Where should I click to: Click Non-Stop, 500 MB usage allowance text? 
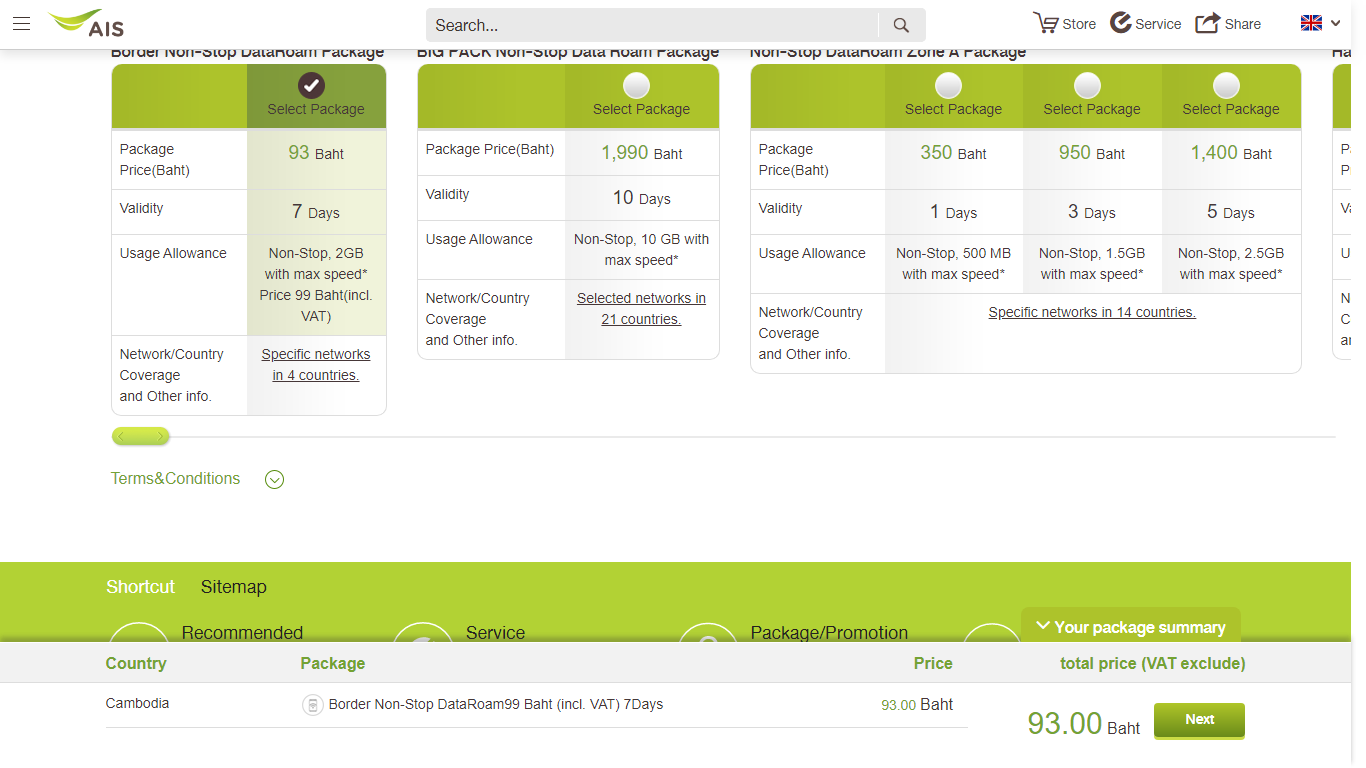tap(953, 264)
